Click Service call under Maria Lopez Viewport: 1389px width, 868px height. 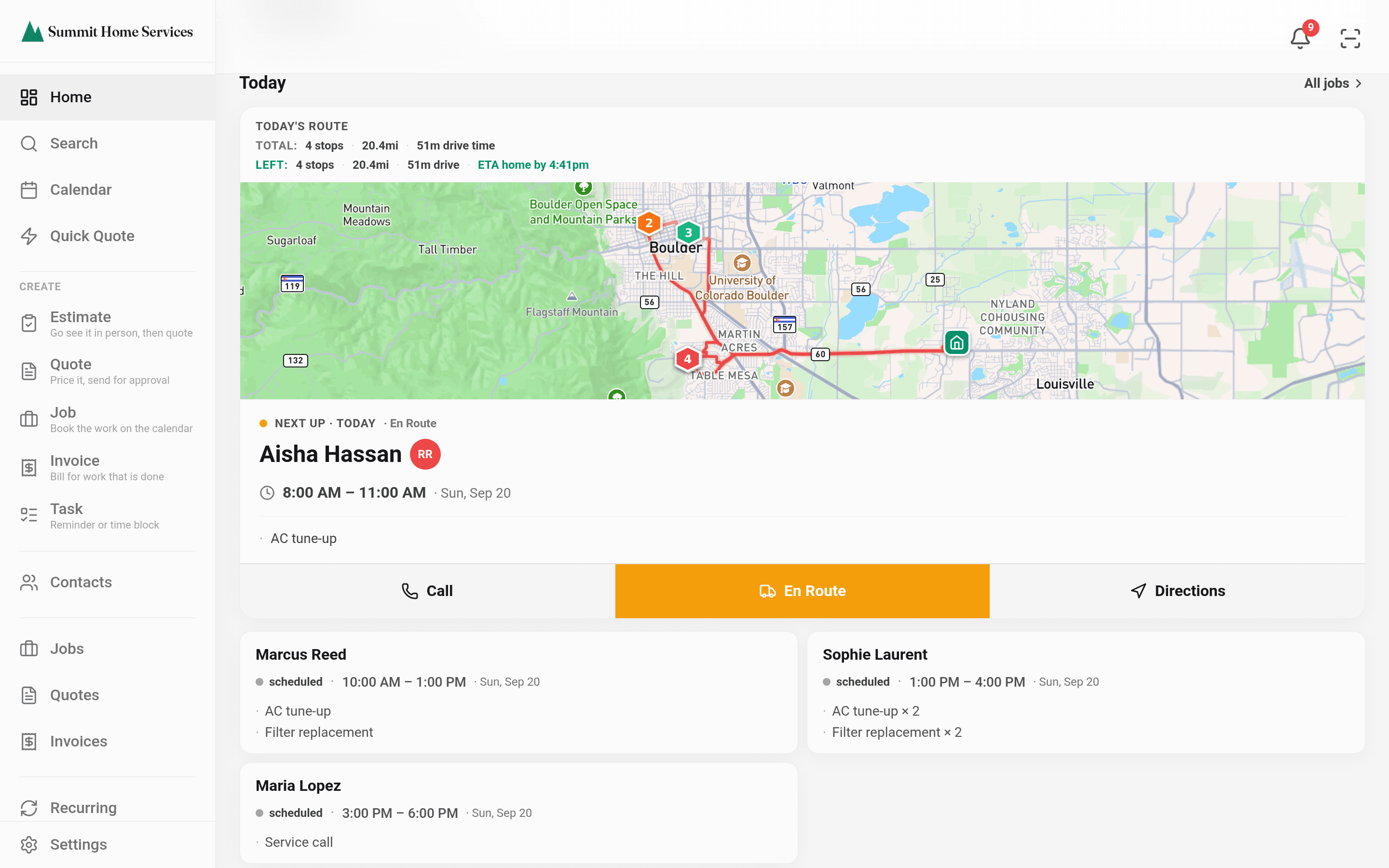(x=299, y=842)
